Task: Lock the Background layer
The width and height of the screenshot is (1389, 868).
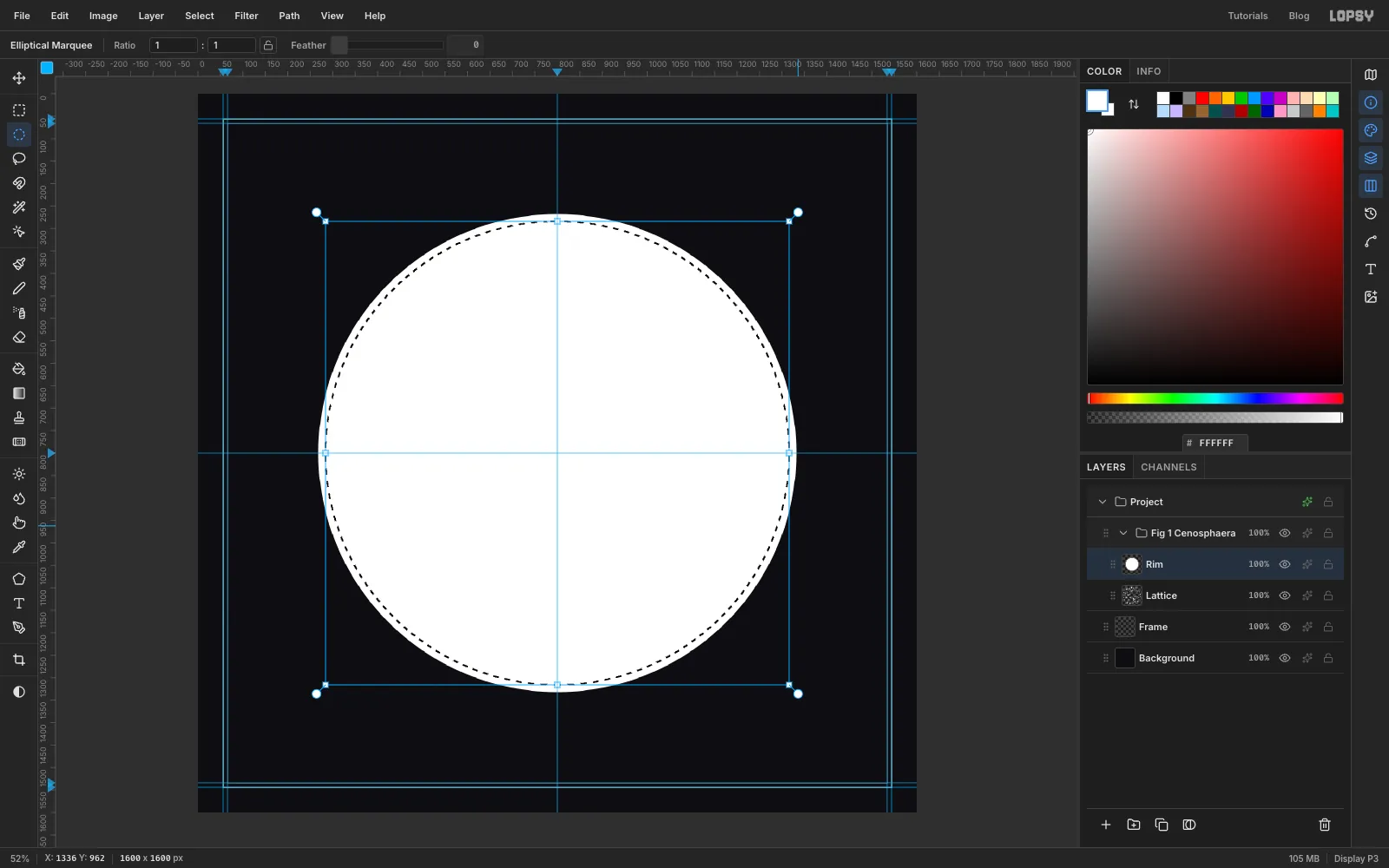Action: (1328, 658)
